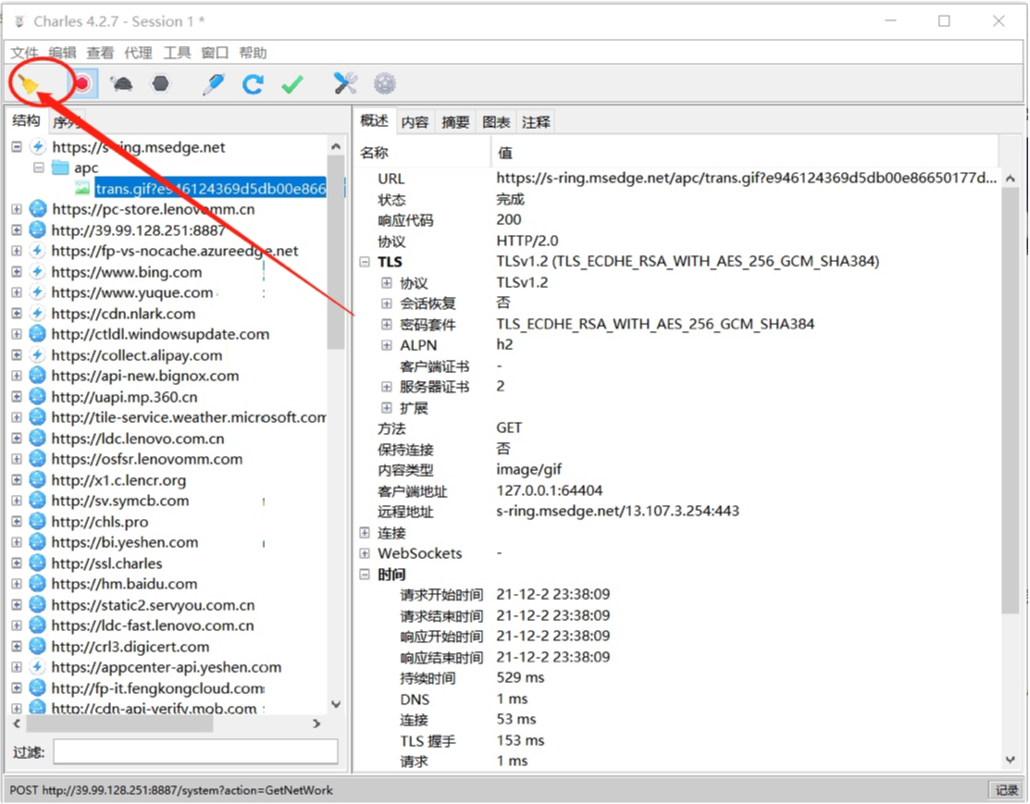Switch to the 概述 tab

click(374, 121)
